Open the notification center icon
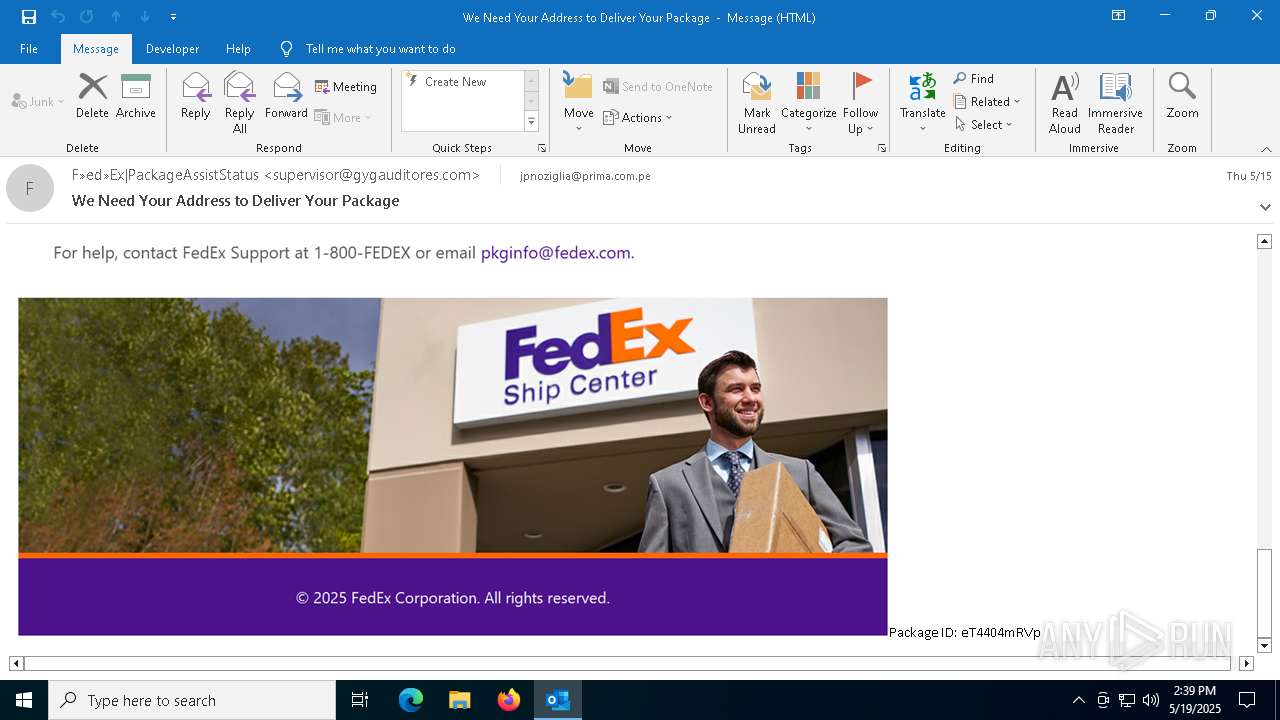 click(x=1247, y=700)
